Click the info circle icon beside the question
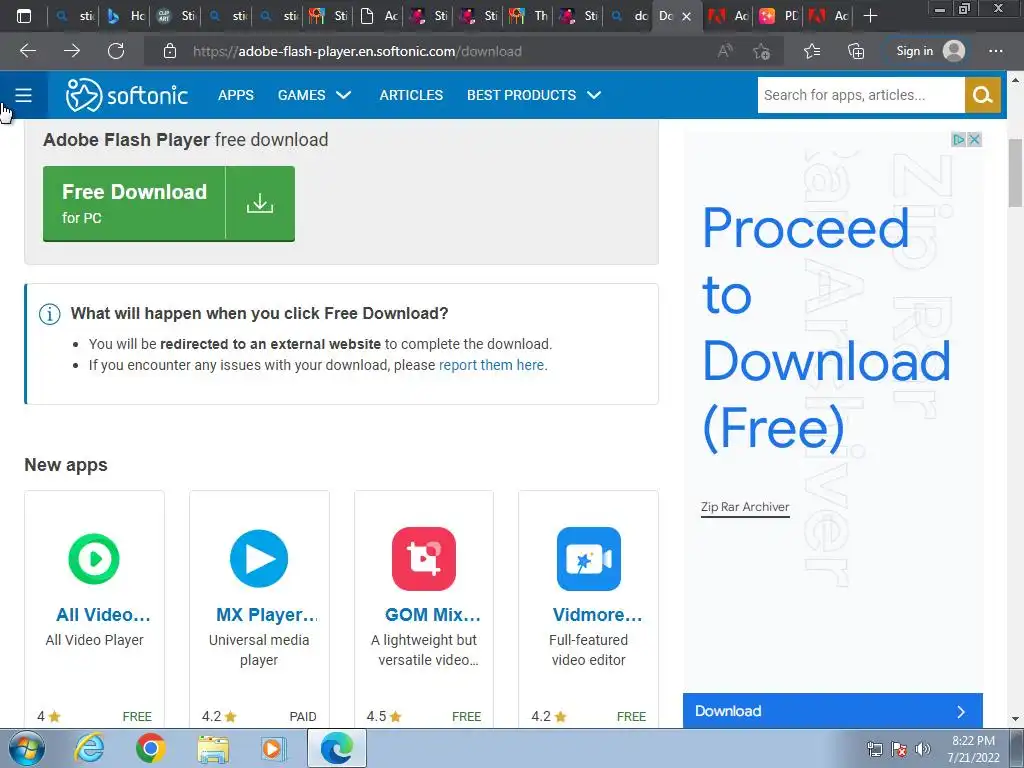Screen dimensions: 1024x768 click(50, 314)
